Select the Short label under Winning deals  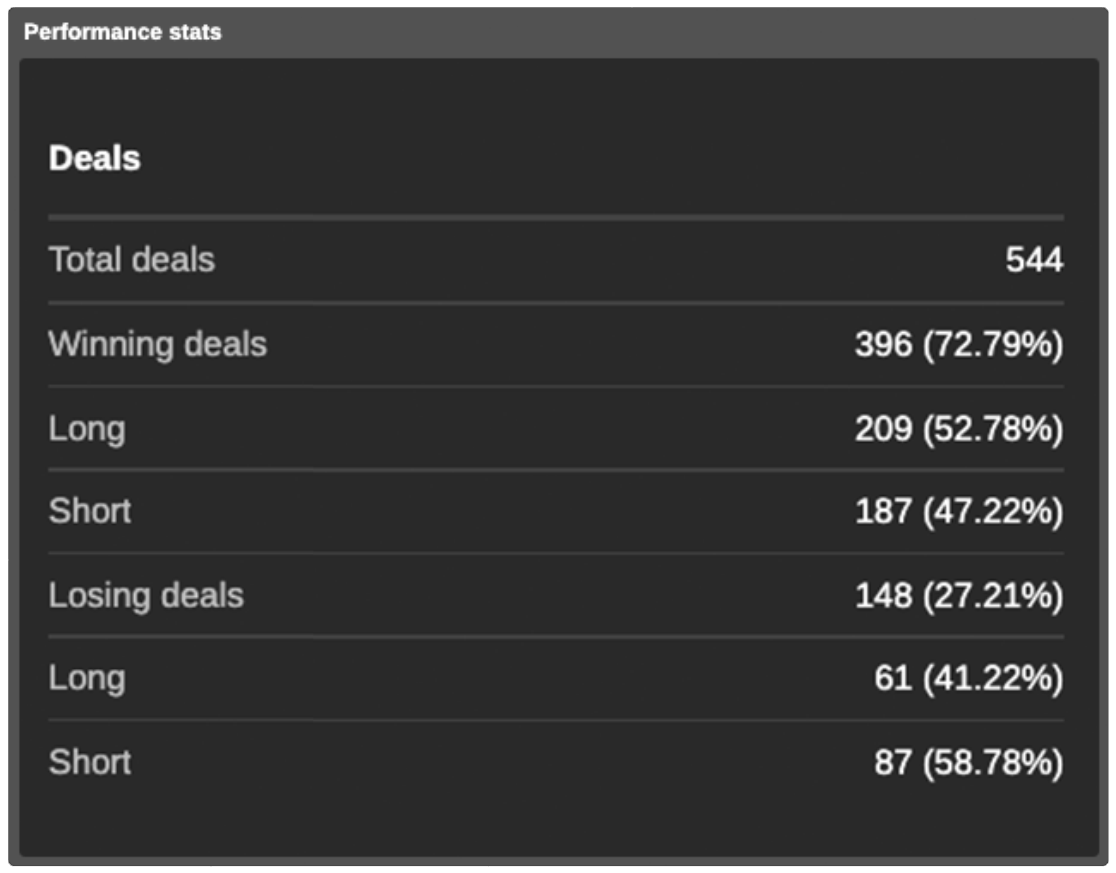[x=90, y=511]
